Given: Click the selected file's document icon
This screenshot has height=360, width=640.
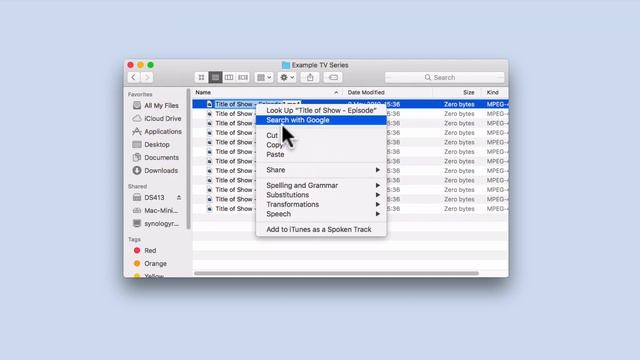Looking at the screenshot, I should [x=209, y=104].
